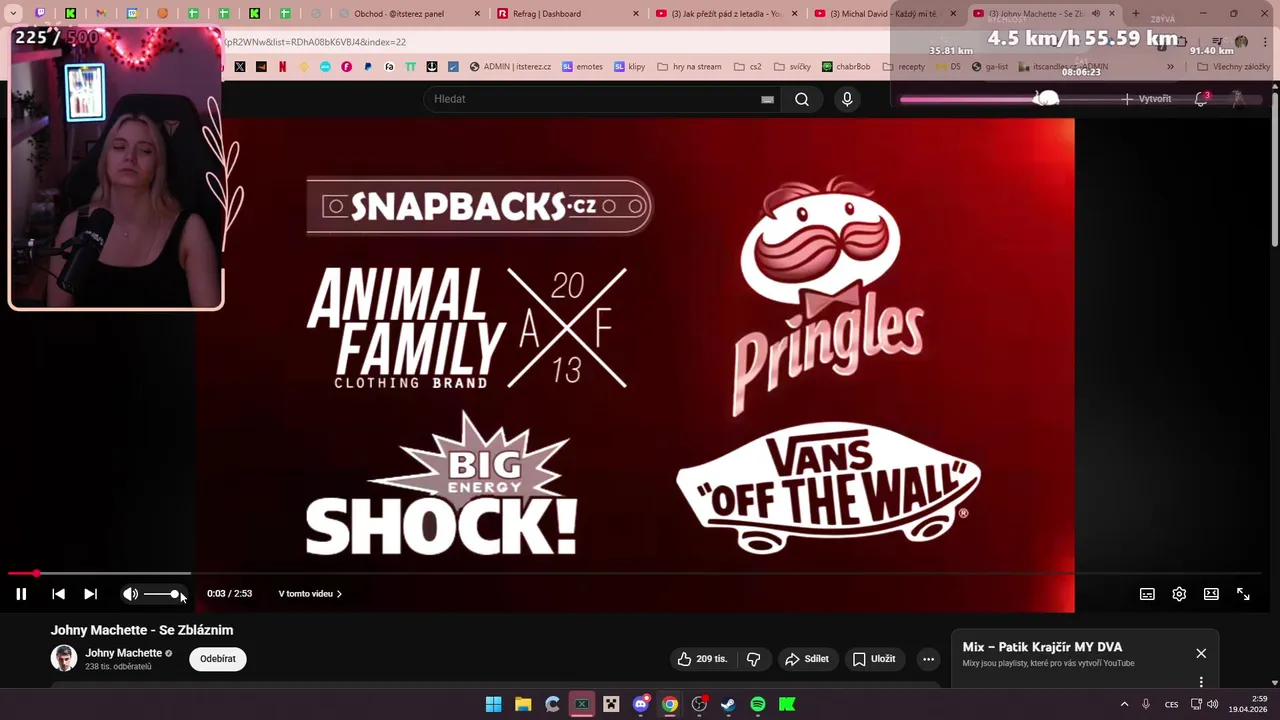Open Spotify from the taskbar
Image resolution: width=1280 pixels, height=720 pixels.
point(758,704)
